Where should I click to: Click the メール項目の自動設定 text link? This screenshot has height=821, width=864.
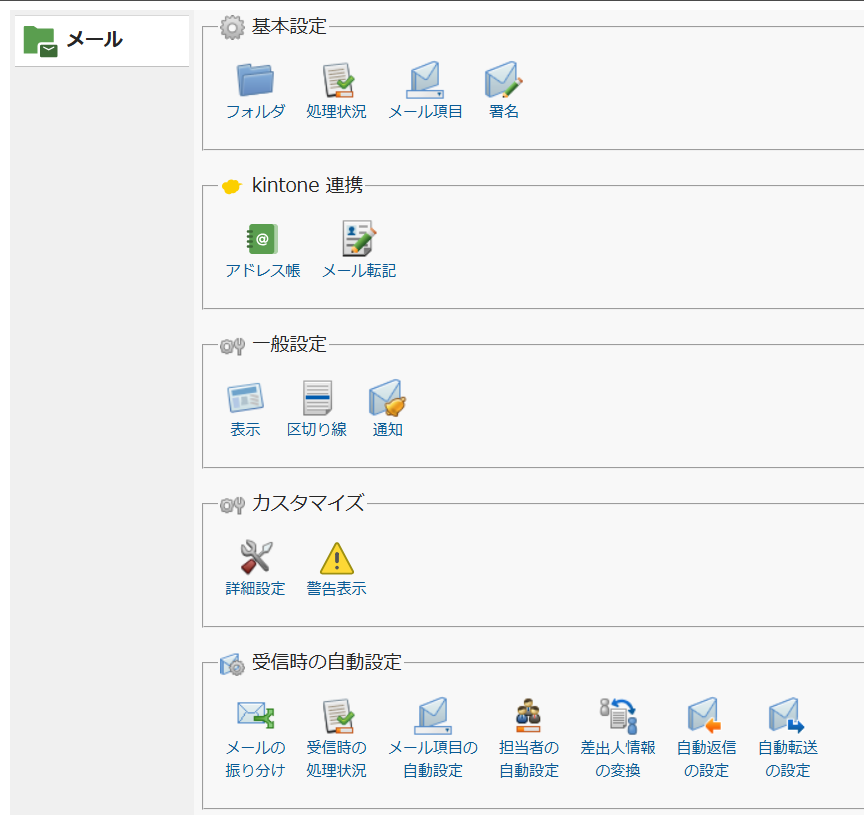(x=433, y=759)
